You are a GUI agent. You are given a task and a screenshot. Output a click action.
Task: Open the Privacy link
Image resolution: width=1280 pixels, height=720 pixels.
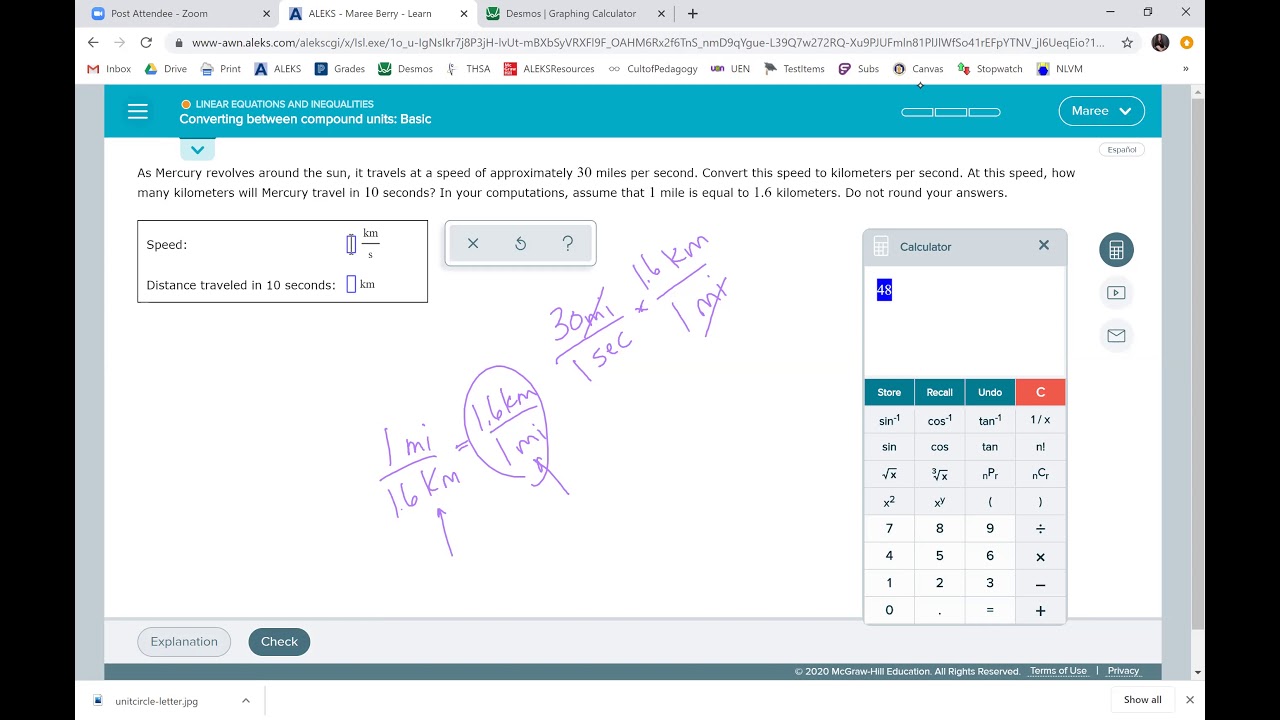[1123, 671]
